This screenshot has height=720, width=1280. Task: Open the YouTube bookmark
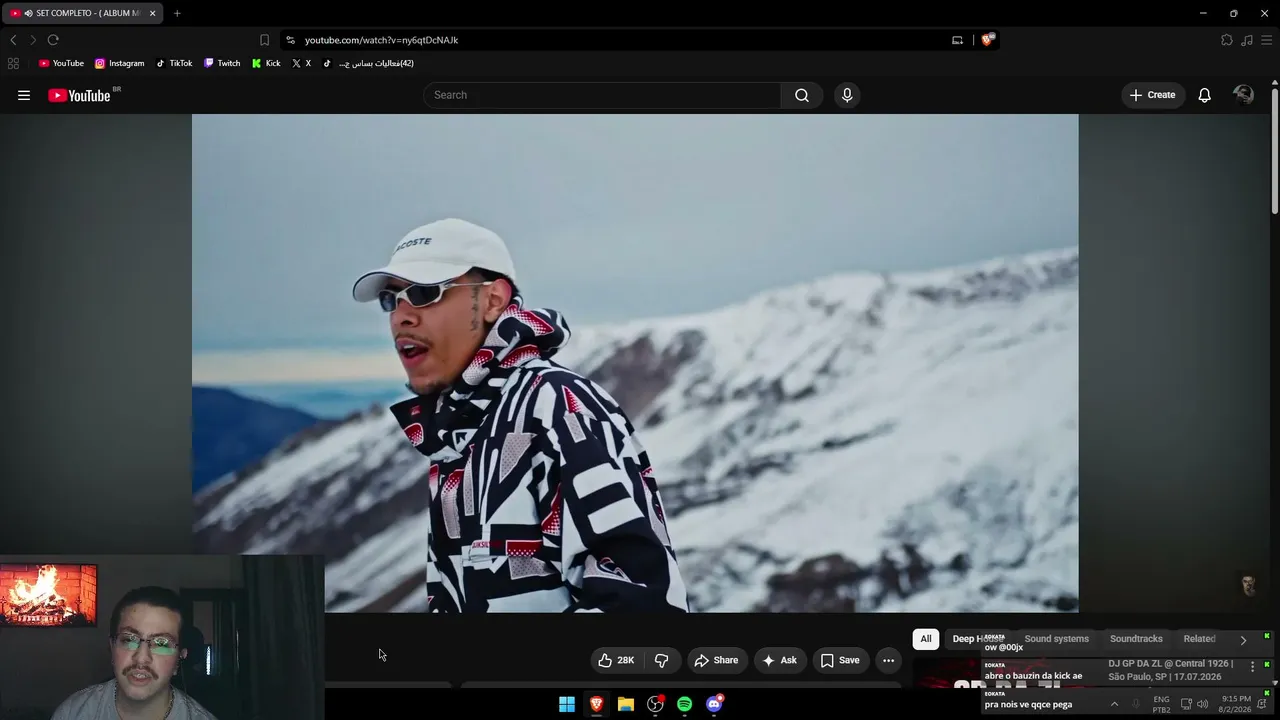61,63
